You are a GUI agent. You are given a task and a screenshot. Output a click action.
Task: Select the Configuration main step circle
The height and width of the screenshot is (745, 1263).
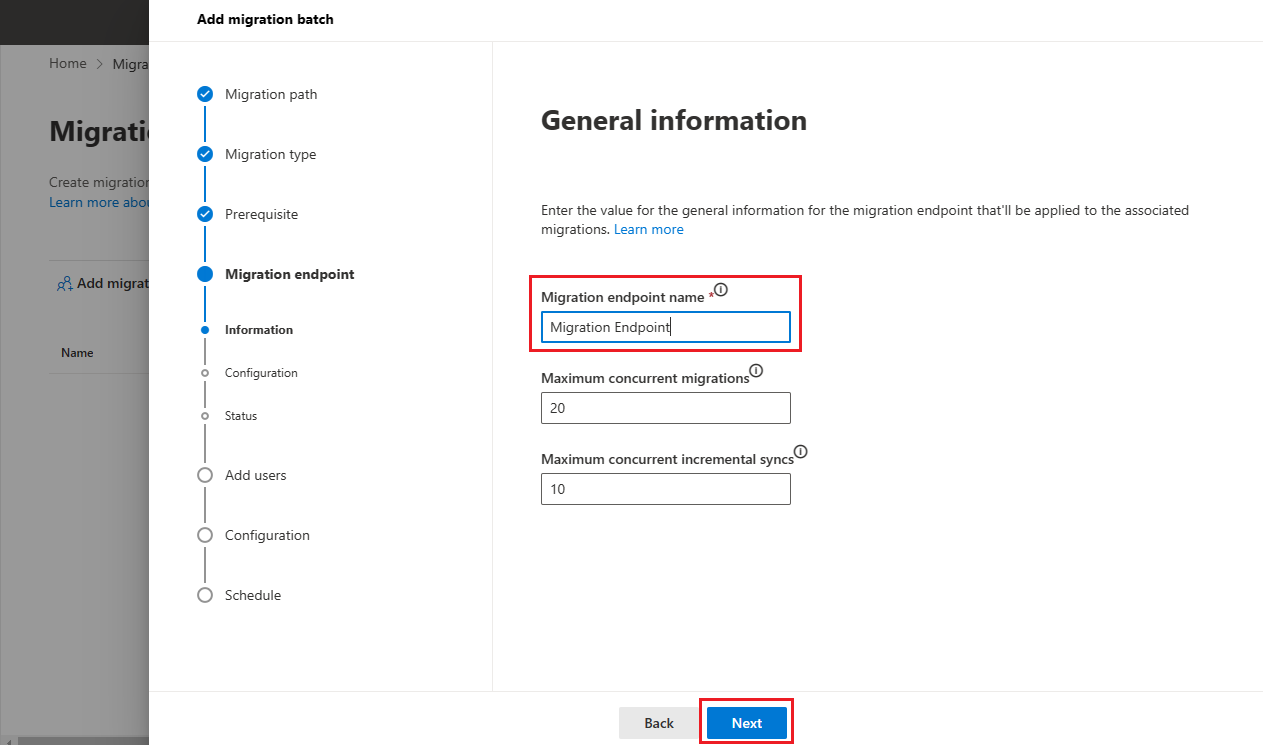pyautogui.click(x=205, y=535)
